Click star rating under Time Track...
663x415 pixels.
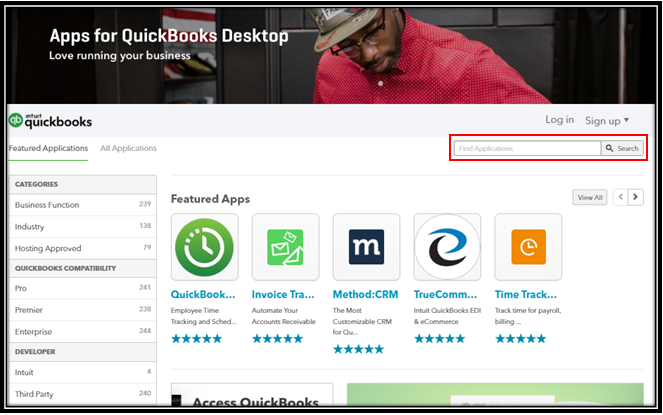(x=521, y=338)
